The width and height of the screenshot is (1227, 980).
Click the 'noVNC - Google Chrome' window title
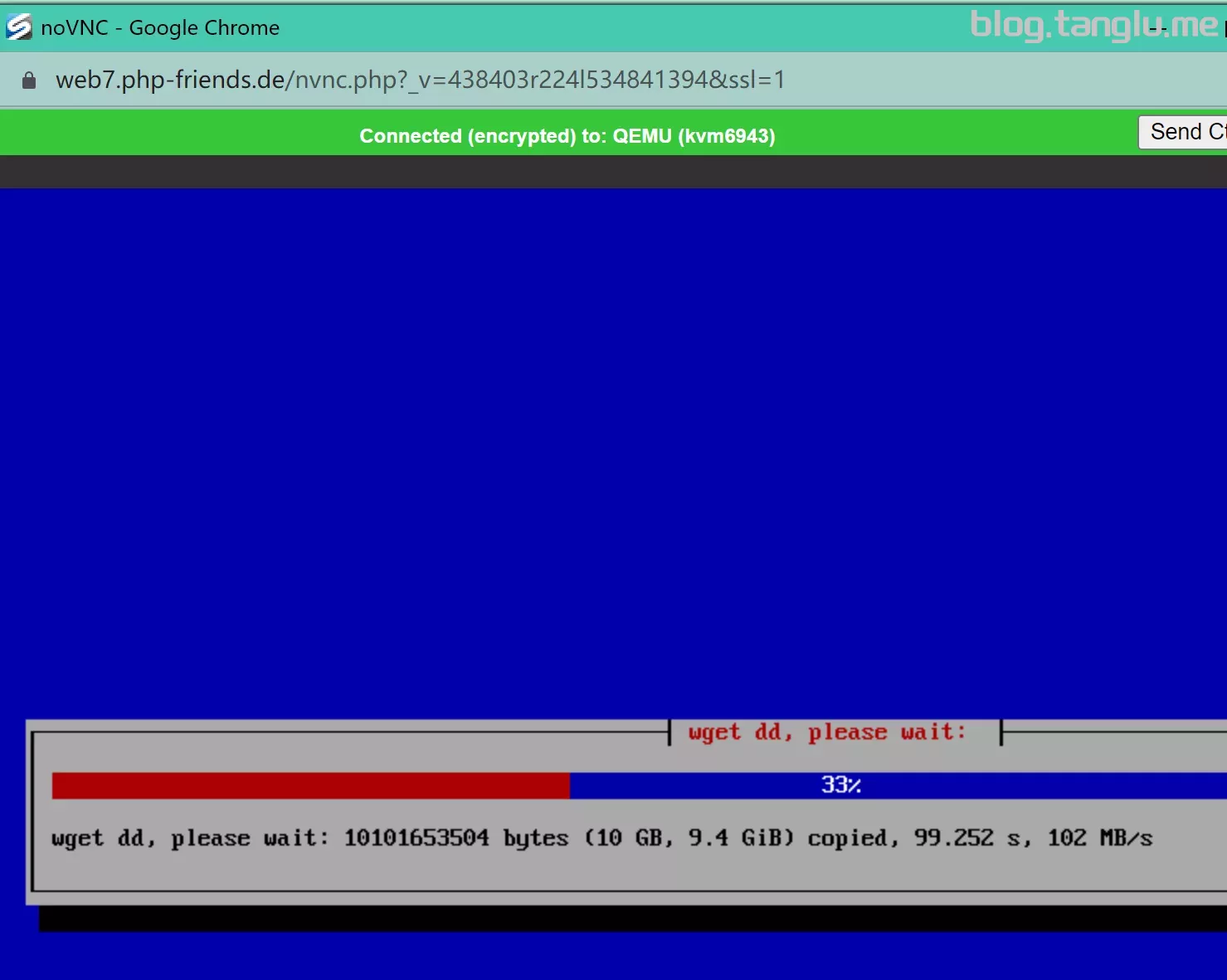coord(160,27)
